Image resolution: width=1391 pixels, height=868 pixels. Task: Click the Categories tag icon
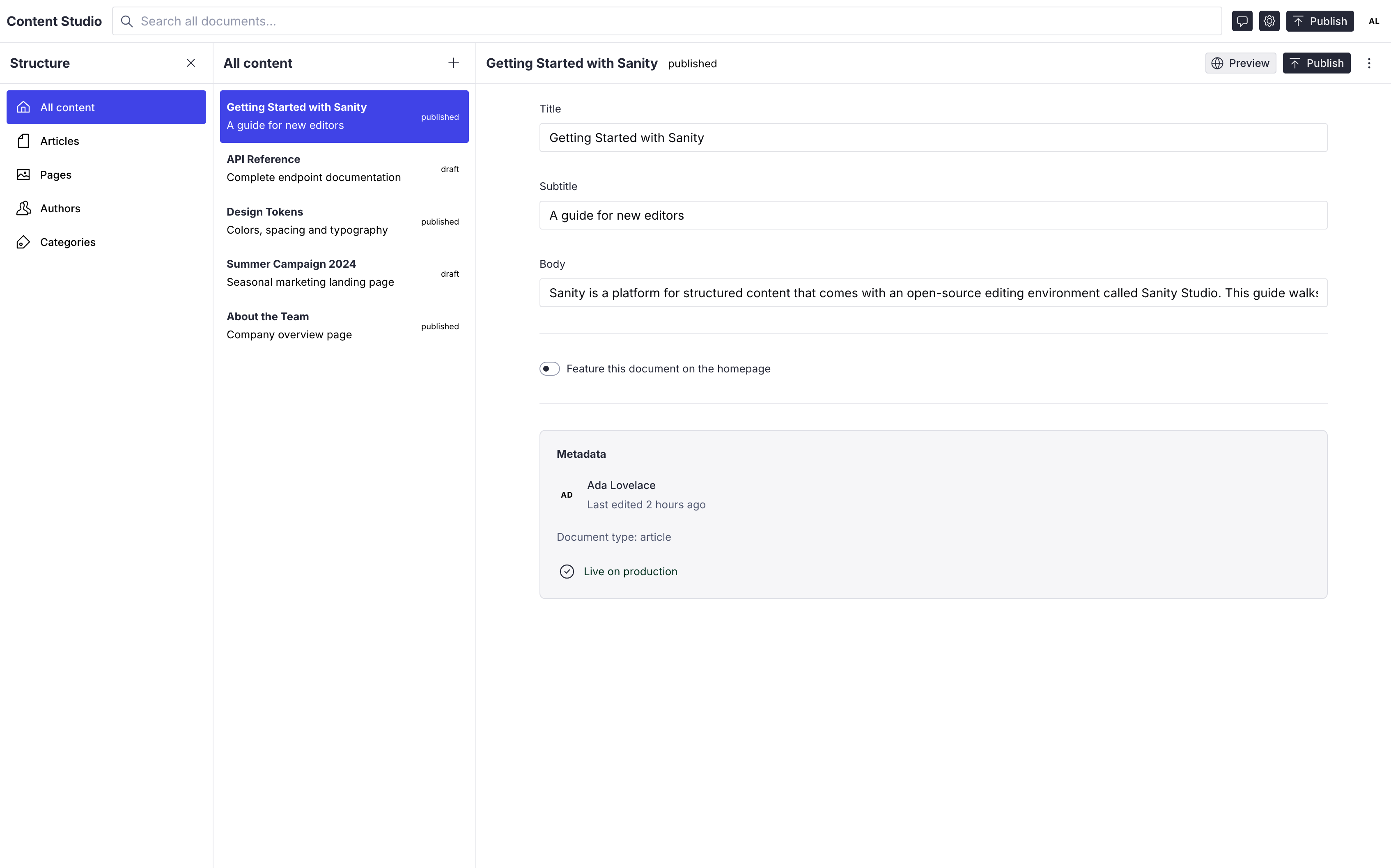[x=23, y=242]
